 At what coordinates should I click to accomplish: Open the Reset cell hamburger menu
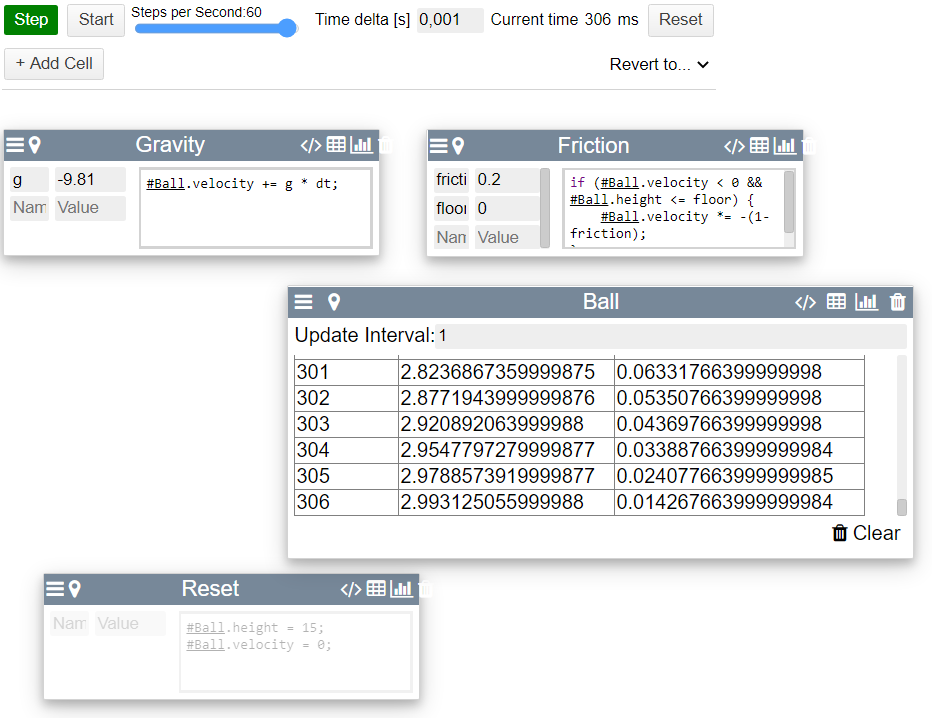click(55, 589)
